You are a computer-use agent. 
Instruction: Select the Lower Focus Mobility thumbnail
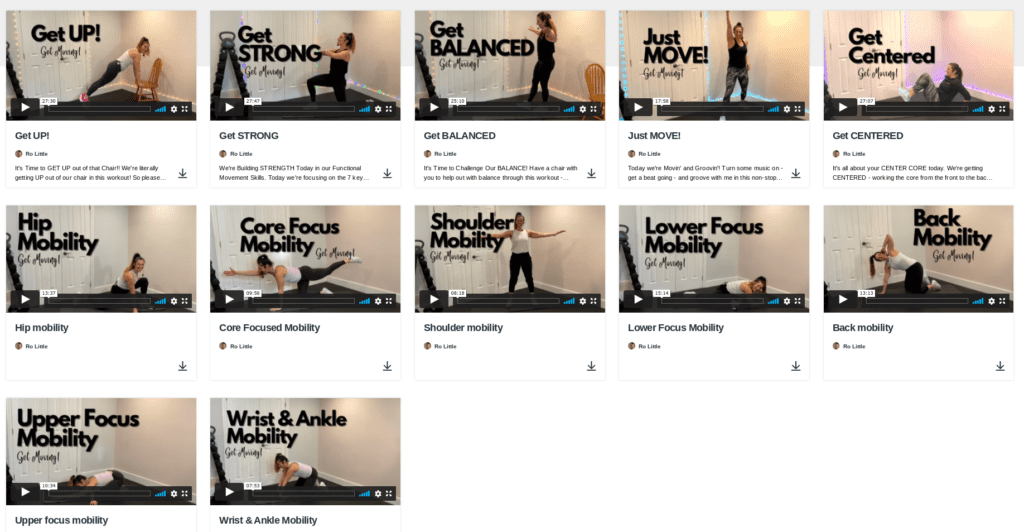[x=714, y=259]
